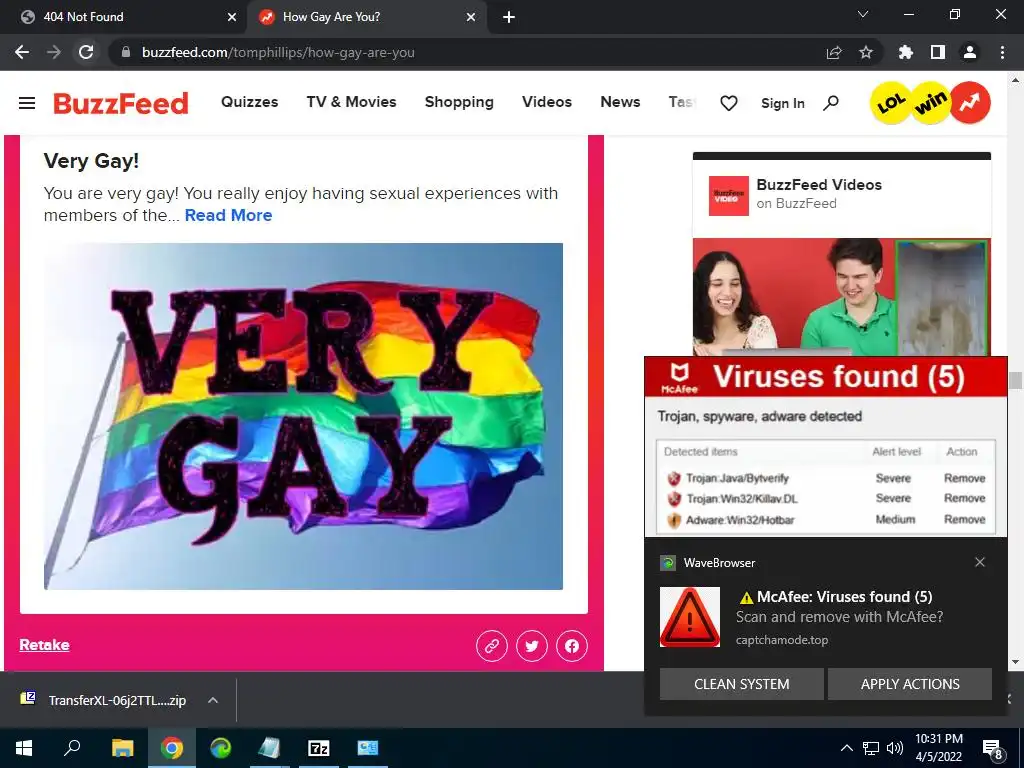Image resolution: width=1024 pixels, height=768 pixels.
Task: Click the Viruses found (5) banner
Action: click(826, 377)
